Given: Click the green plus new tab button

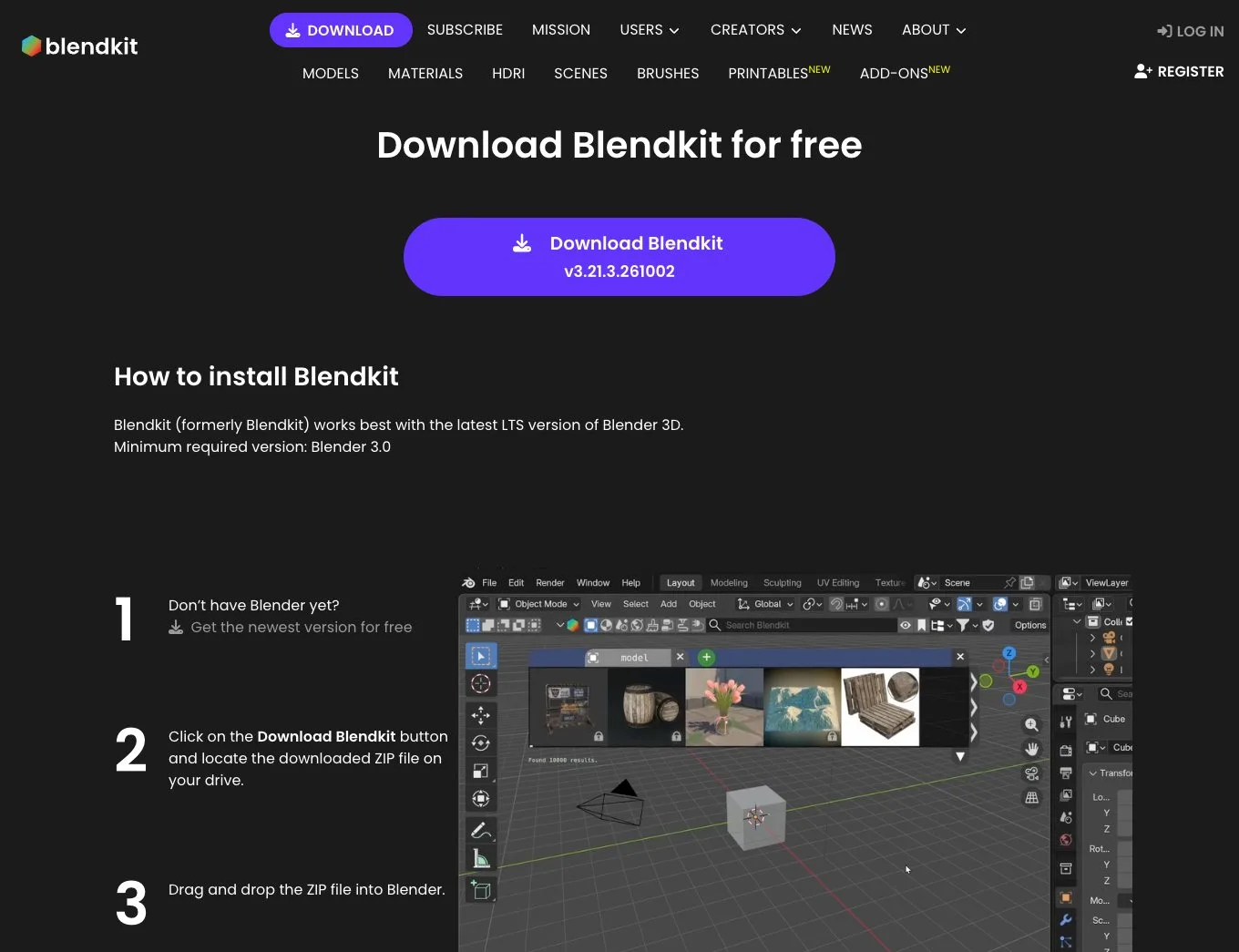Looking at the screenshot, I should point(706,657).
